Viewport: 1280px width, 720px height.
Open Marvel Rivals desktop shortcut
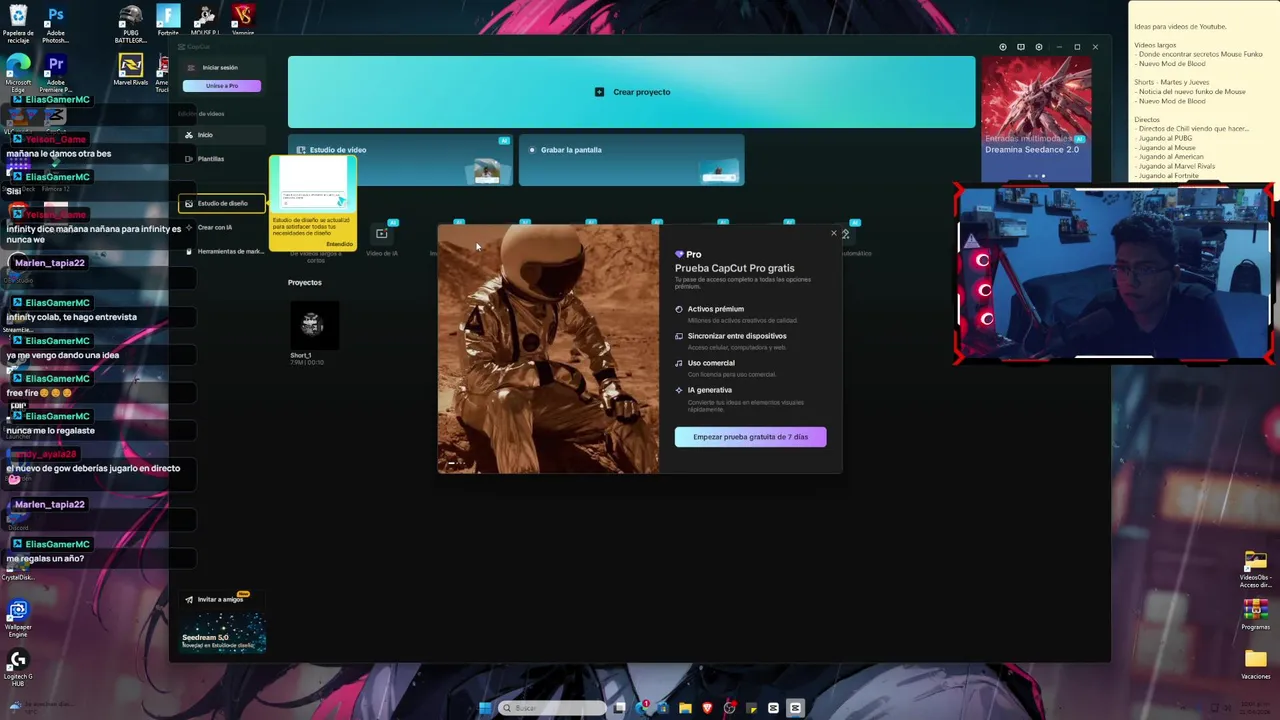pyautogui.click(x=130, y=70)
